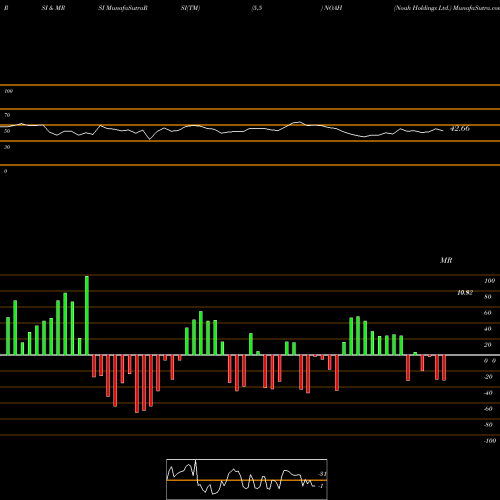Click the RSI axis label 100
Screen dimensions: 500x500
pyautogui.click(x=8, y=91)
